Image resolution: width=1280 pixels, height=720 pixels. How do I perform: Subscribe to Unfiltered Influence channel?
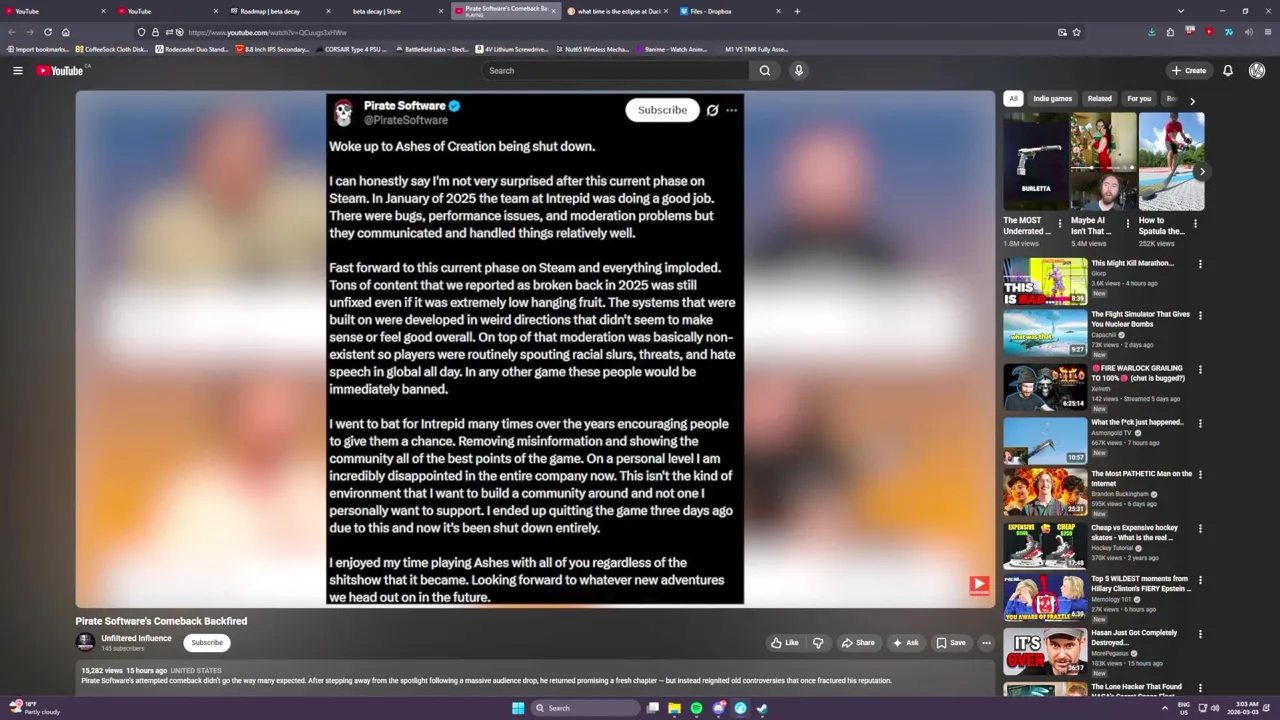point(207,643)
